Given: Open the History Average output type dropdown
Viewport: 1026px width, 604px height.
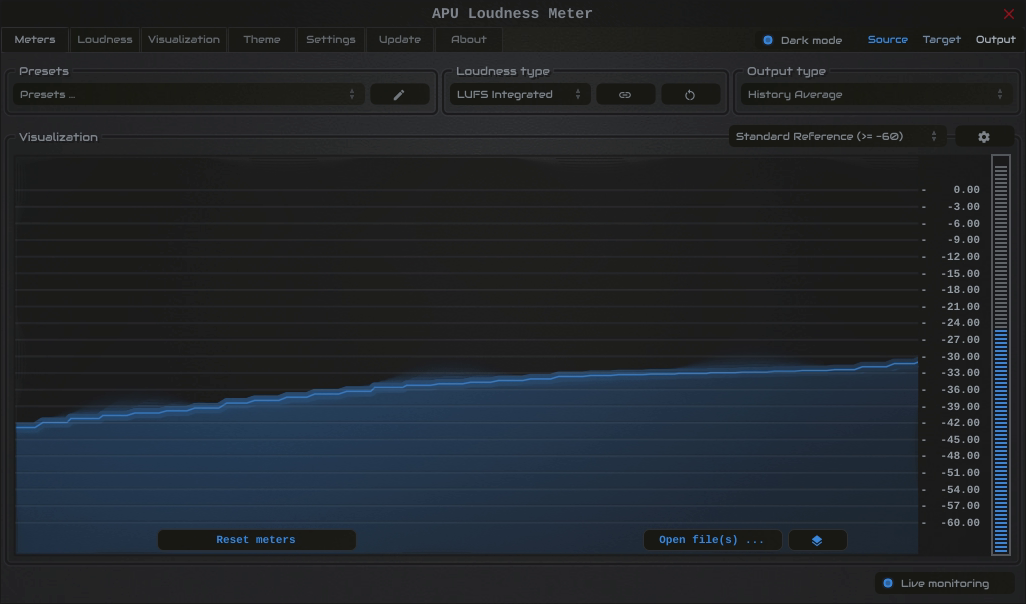Looking at the screenshot, I should pos(876,94).
